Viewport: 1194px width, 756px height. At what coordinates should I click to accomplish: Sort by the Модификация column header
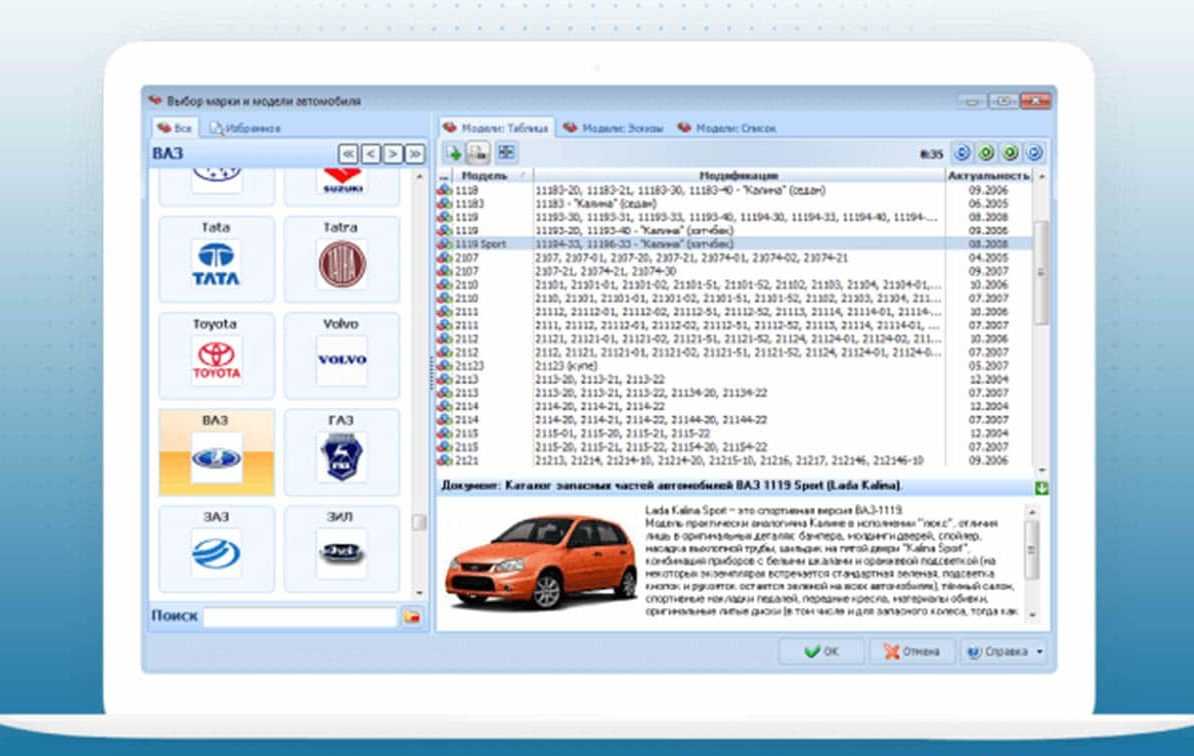739,176
